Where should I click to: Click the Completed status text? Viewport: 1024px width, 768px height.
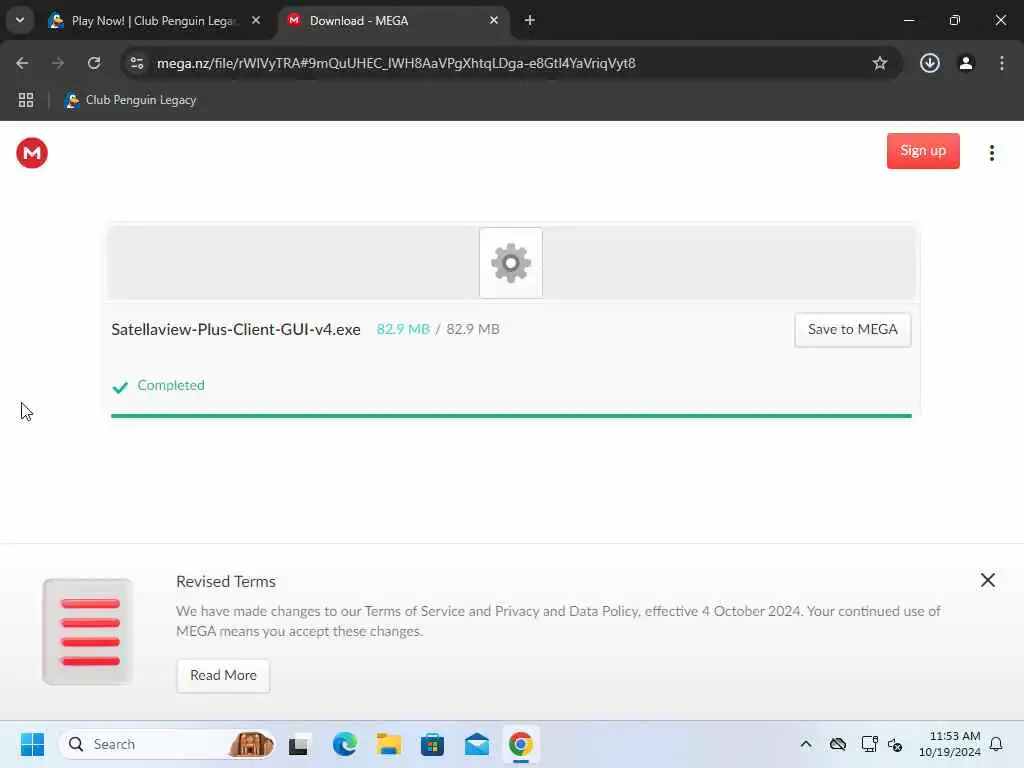[171, 385]
